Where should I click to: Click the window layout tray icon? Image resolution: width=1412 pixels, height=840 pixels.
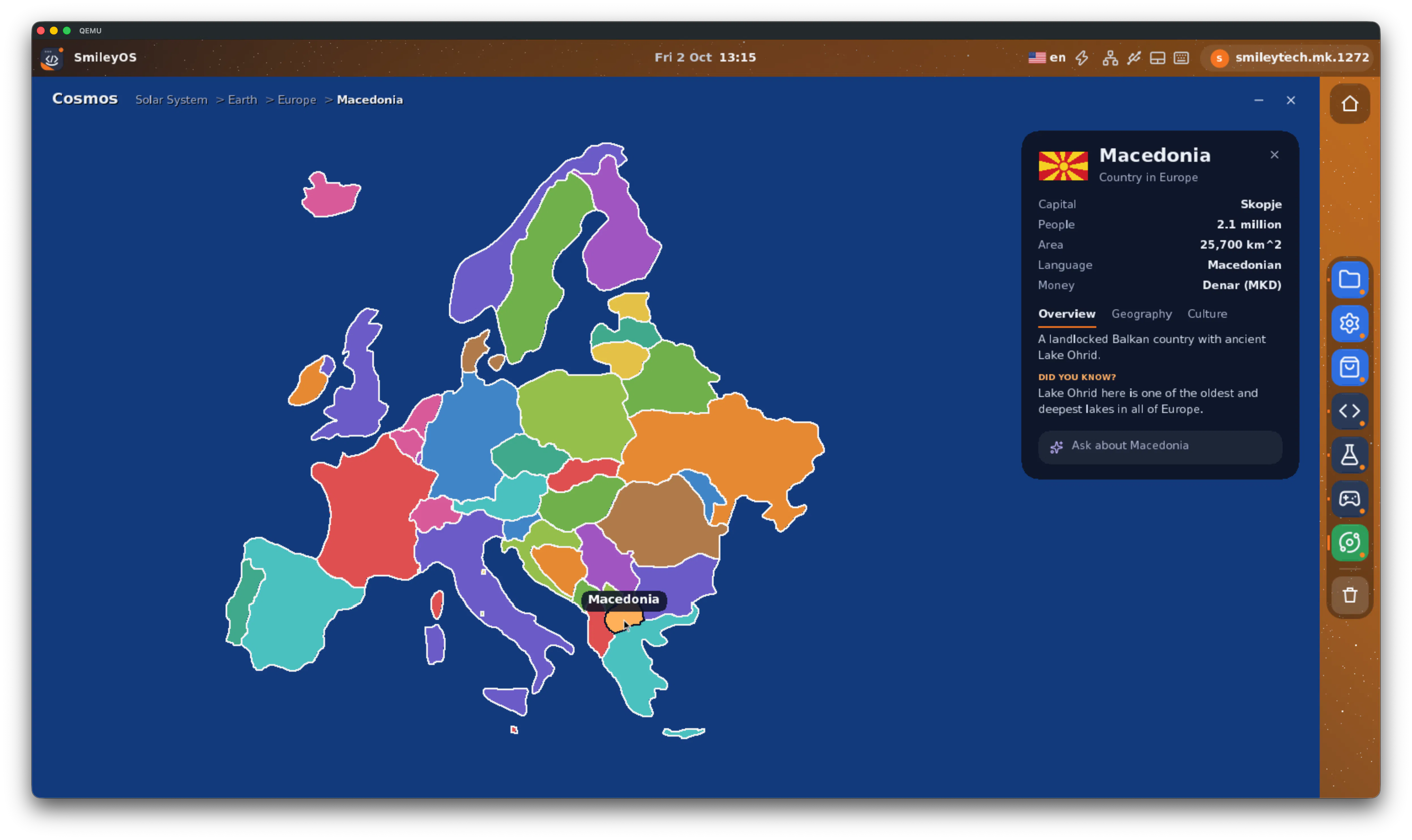(x=1157, y=58)
